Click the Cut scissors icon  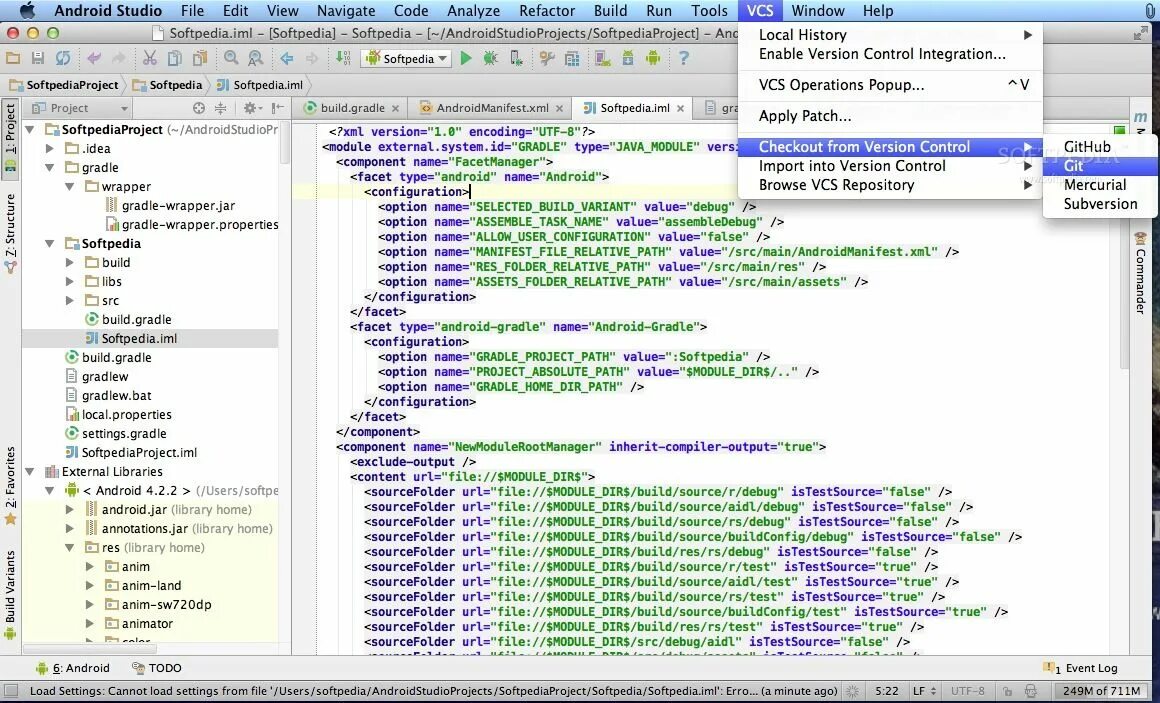pyautogui.click(x=149, y=58)
